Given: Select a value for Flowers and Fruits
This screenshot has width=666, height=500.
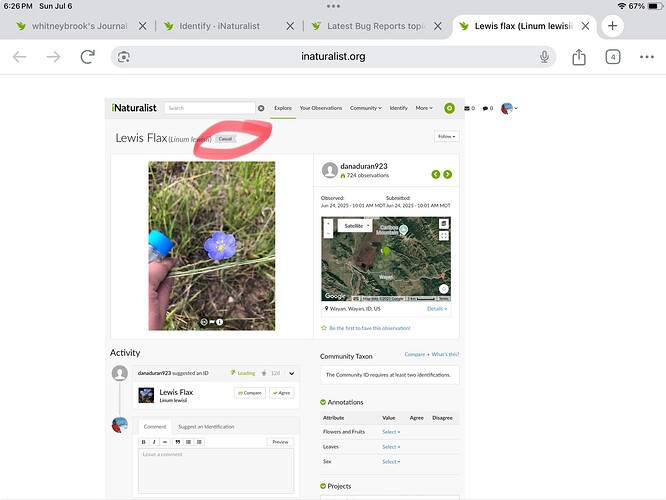Looking at the screenshot, I should pos(391,432).
